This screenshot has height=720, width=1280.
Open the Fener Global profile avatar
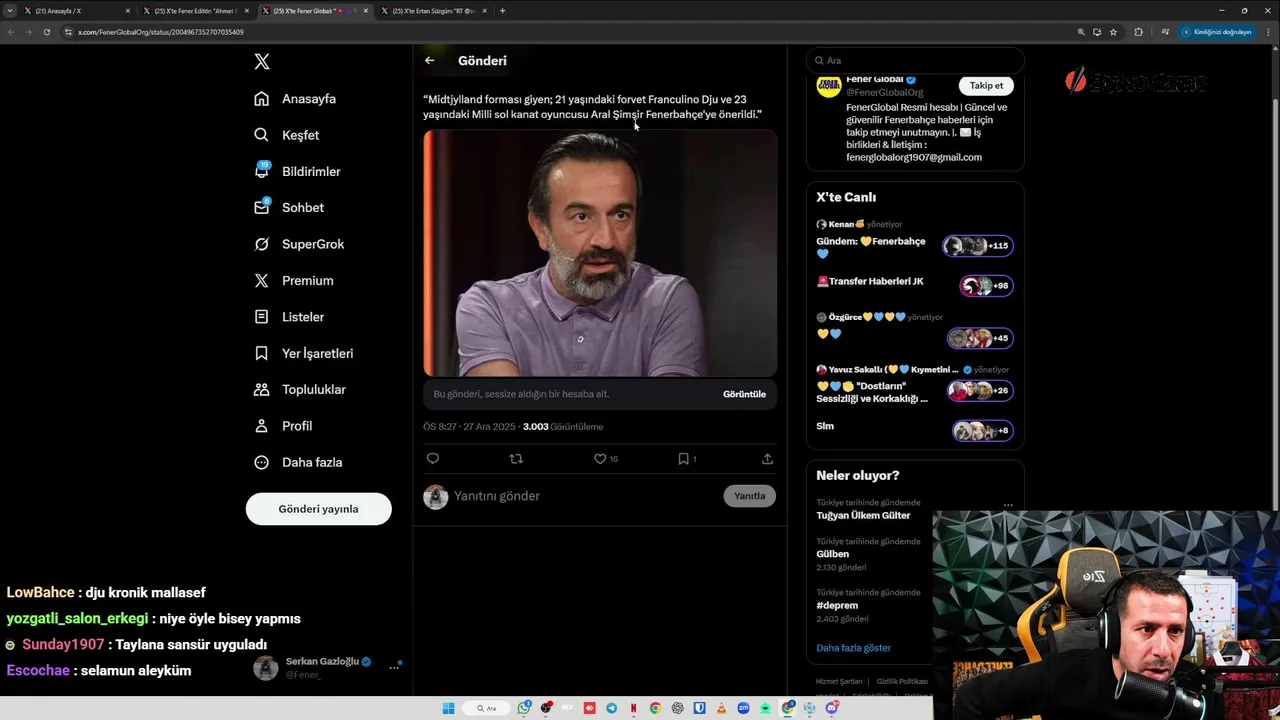point(829,86)
